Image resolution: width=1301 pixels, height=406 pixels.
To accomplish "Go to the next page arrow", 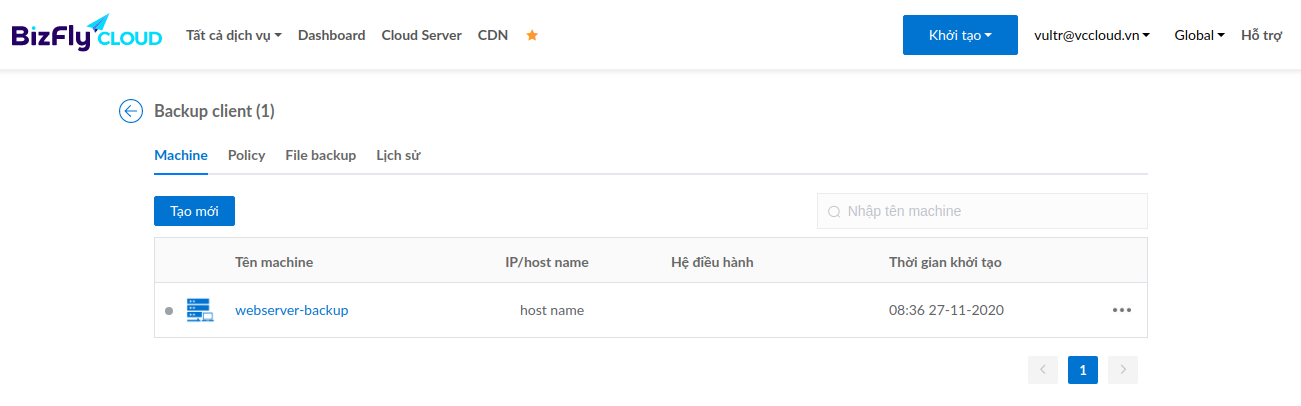I will pos(1123,370).
